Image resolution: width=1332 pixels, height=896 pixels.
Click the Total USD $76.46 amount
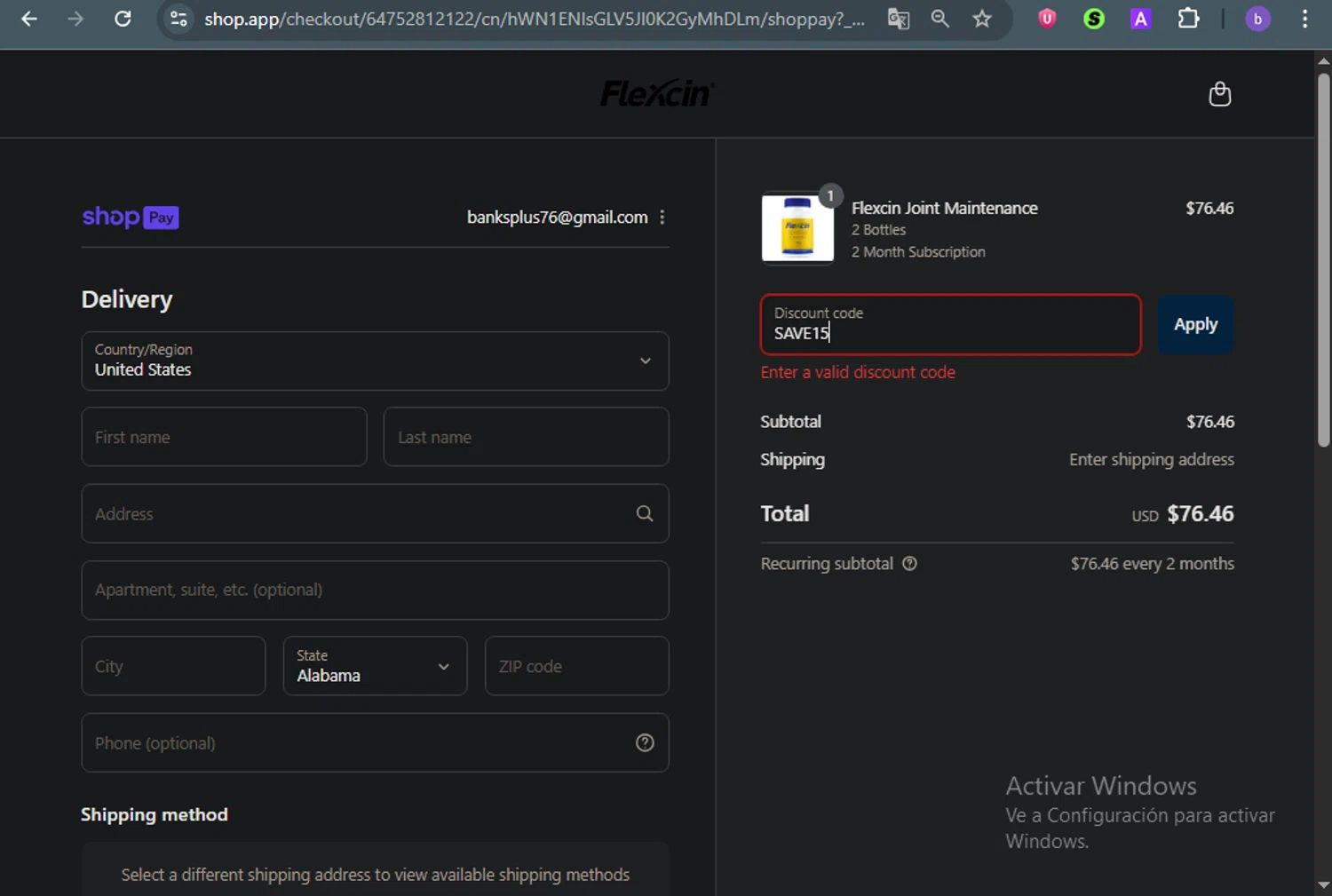[1183, 514]
